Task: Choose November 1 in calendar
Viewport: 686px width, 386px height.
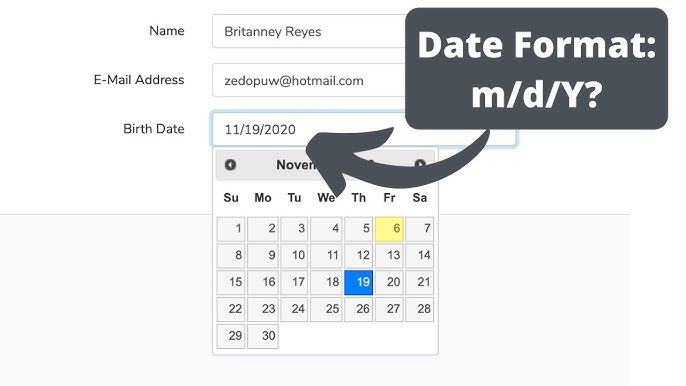Action: [x=231, y=229]
